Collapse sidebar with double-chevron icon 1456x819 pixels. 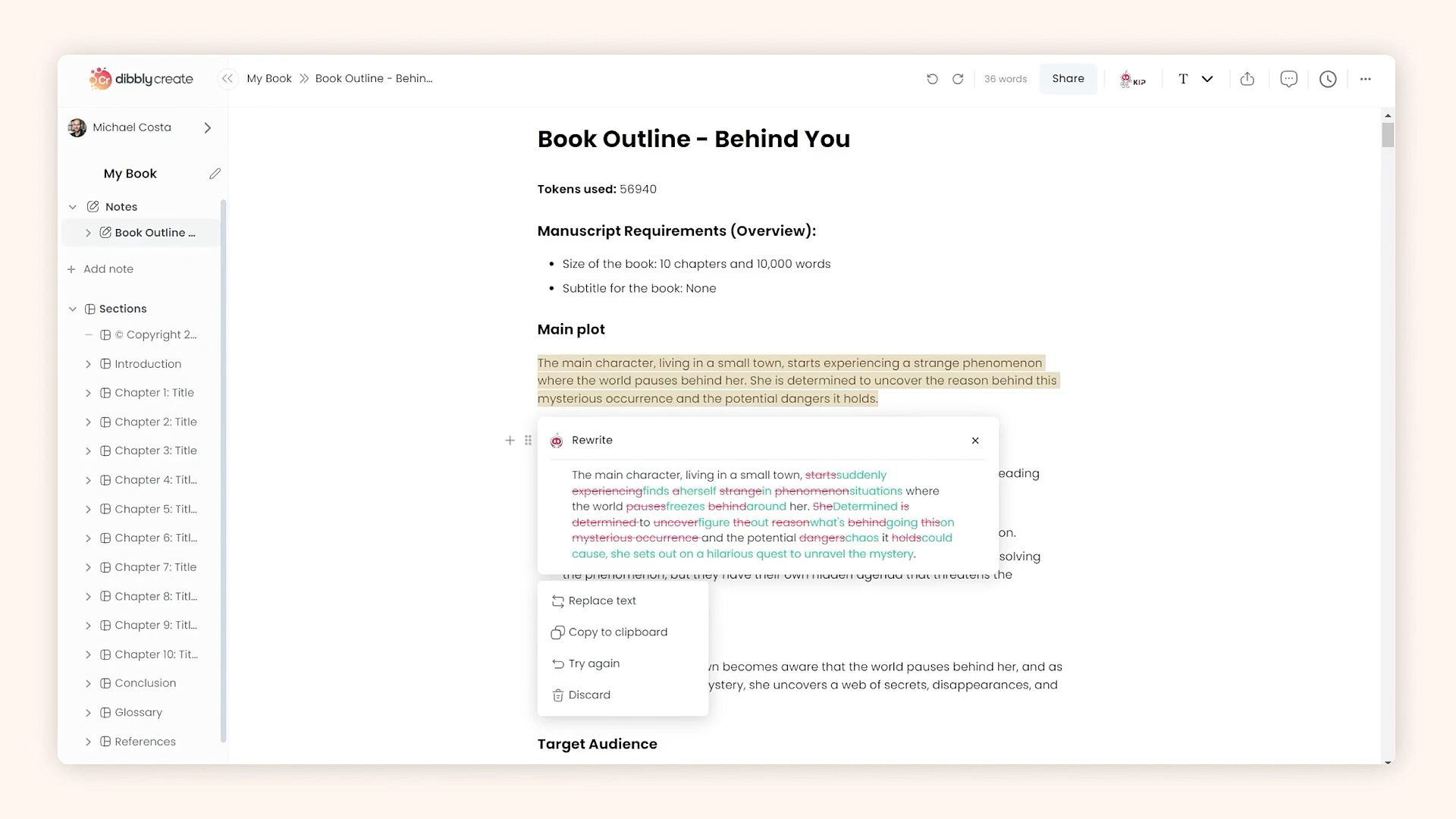click(x=227, y=79)
